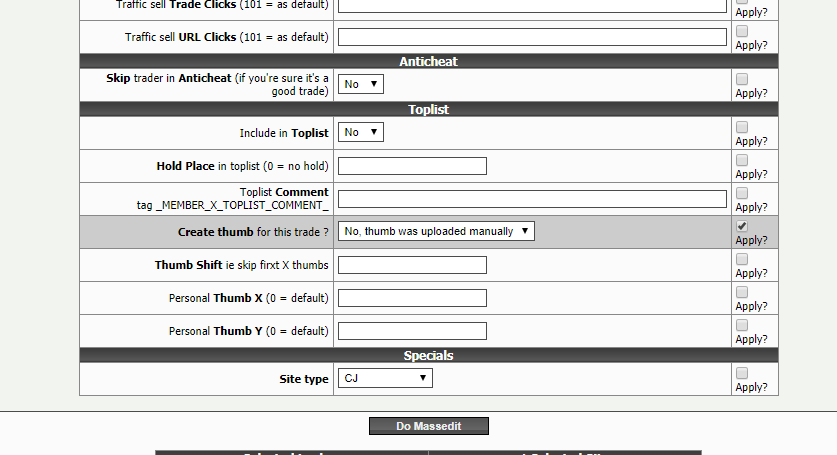Open Include in Toplist dropdown
Screen dimensions: 837x455
[361, 132]
